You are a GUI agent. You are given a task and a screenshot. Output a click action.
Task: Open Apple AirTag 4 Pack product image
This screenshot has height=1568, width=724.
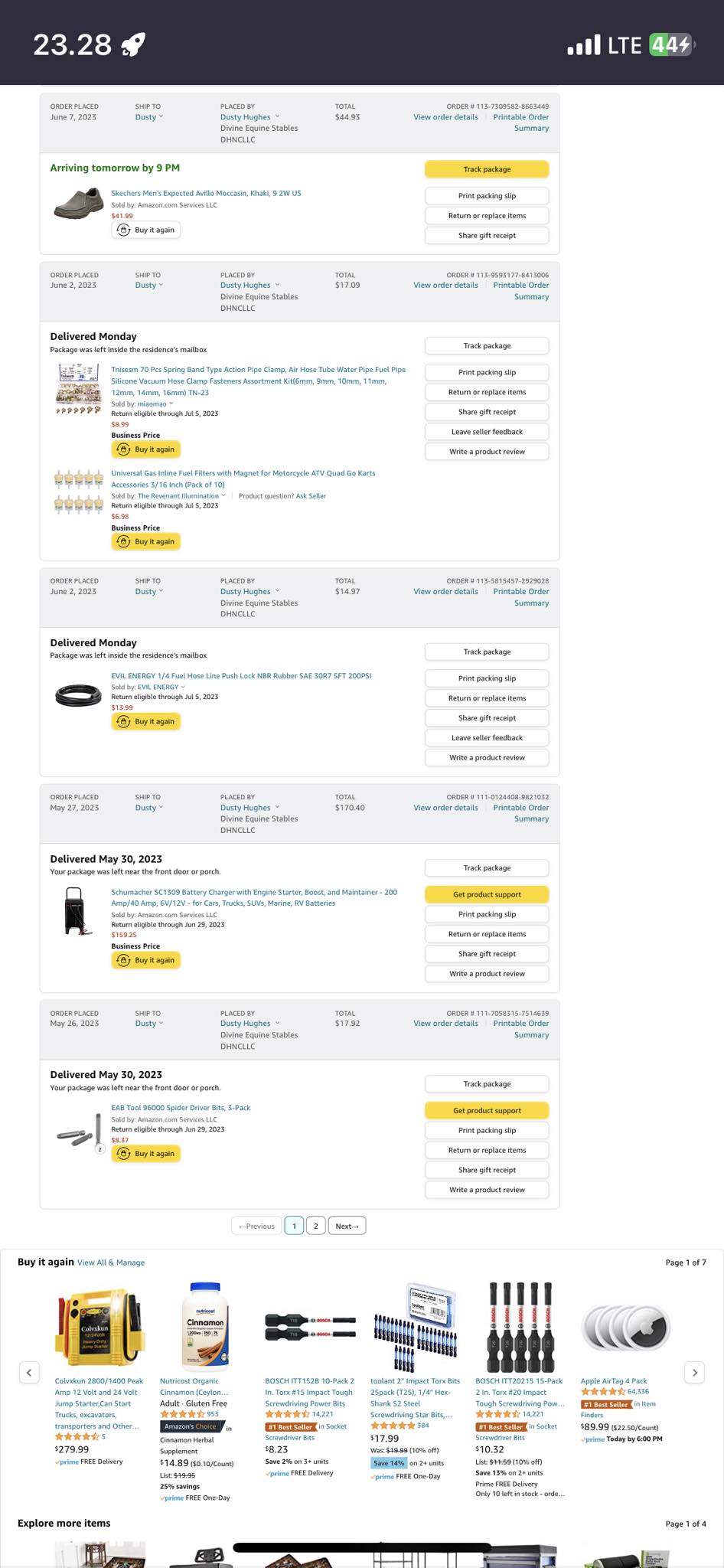coord(626,1329)
